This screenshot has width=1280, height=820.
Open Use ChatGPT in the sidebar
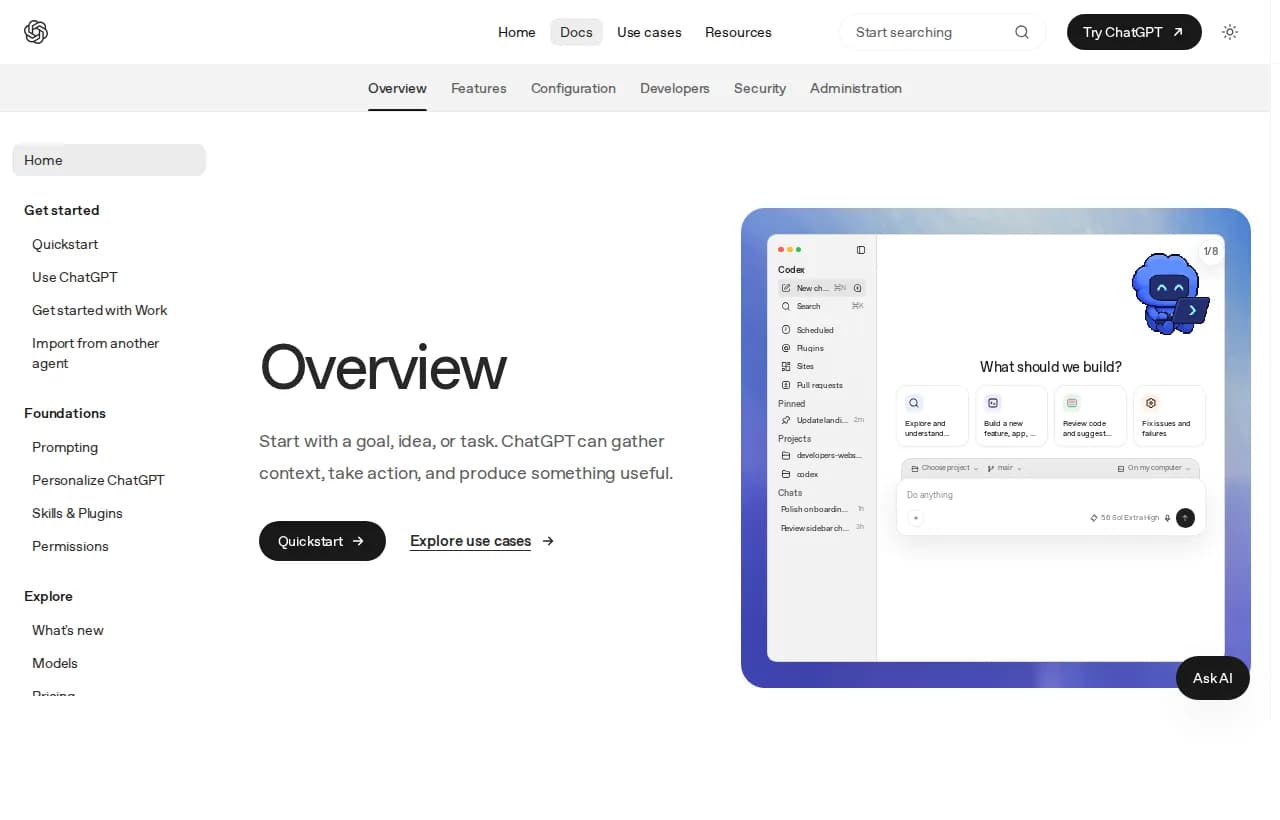coord(75,277)
